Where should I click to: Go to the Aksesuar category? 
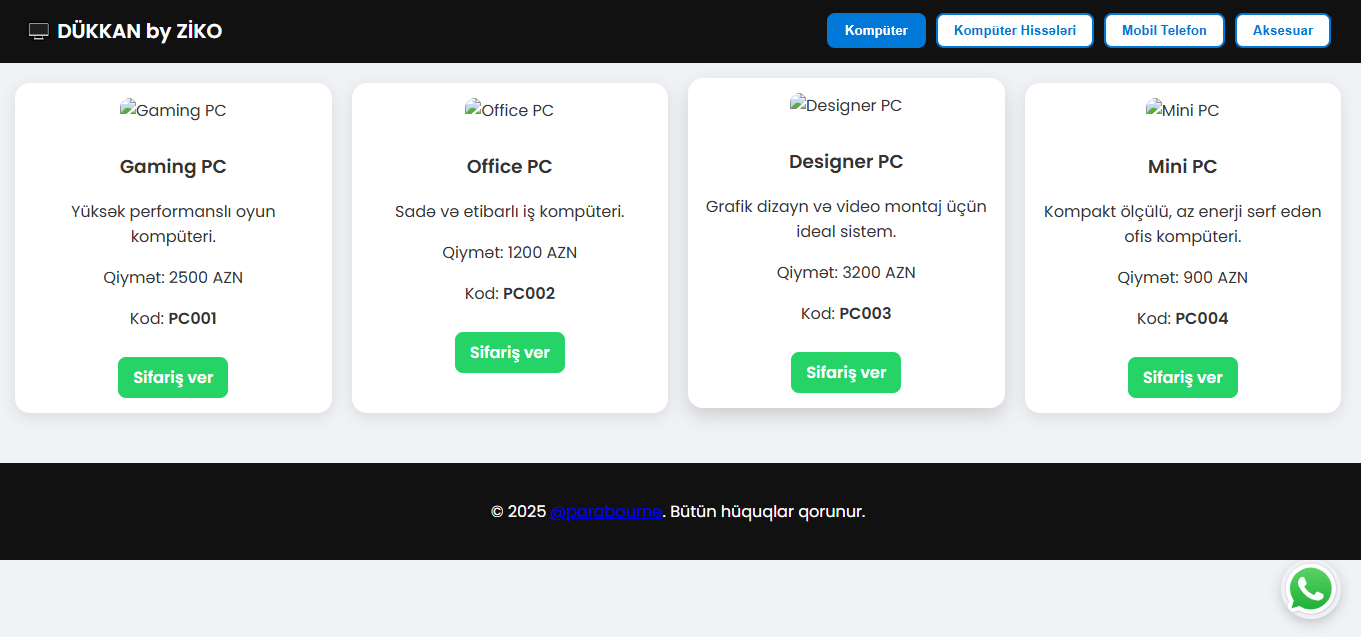(x=1282, y=31)
